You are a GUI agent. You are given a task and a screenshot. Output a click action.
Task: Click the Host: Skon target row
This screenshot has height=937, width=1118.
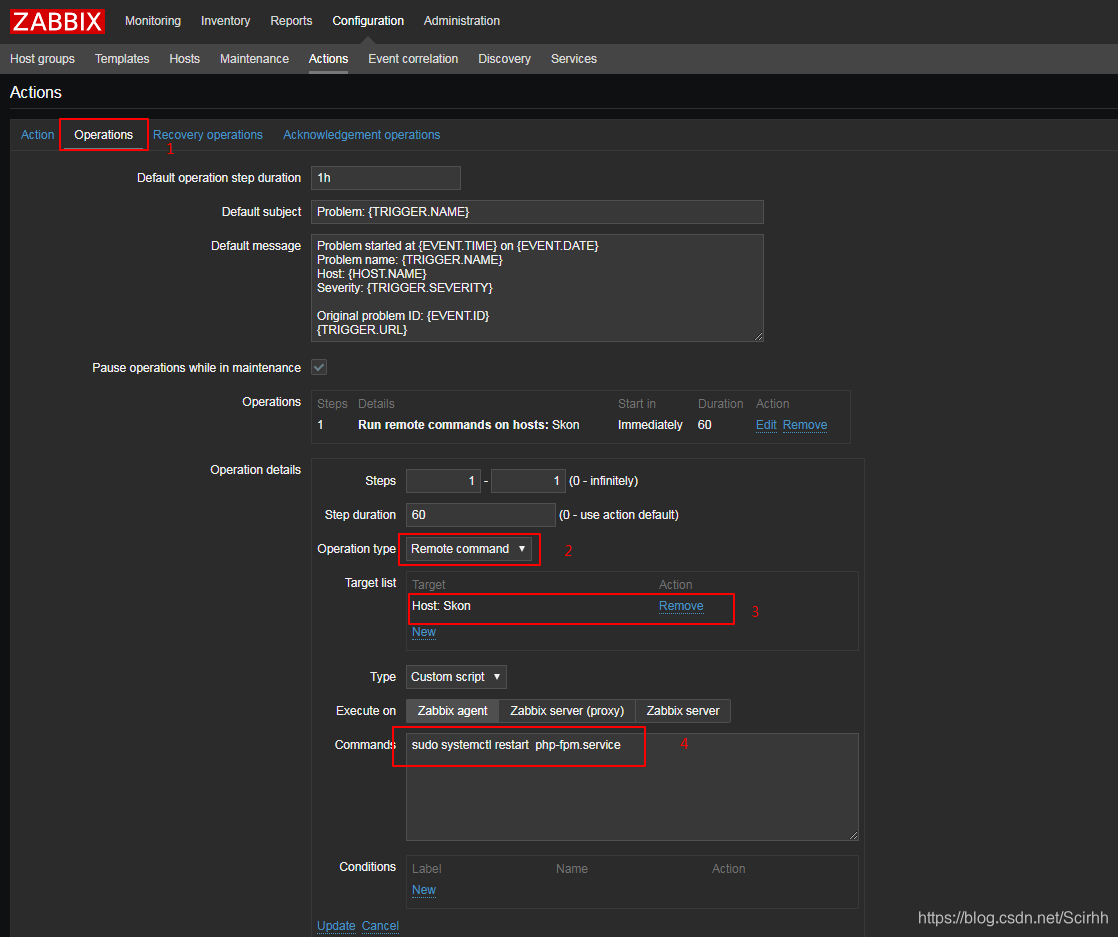tap(570, 606)
